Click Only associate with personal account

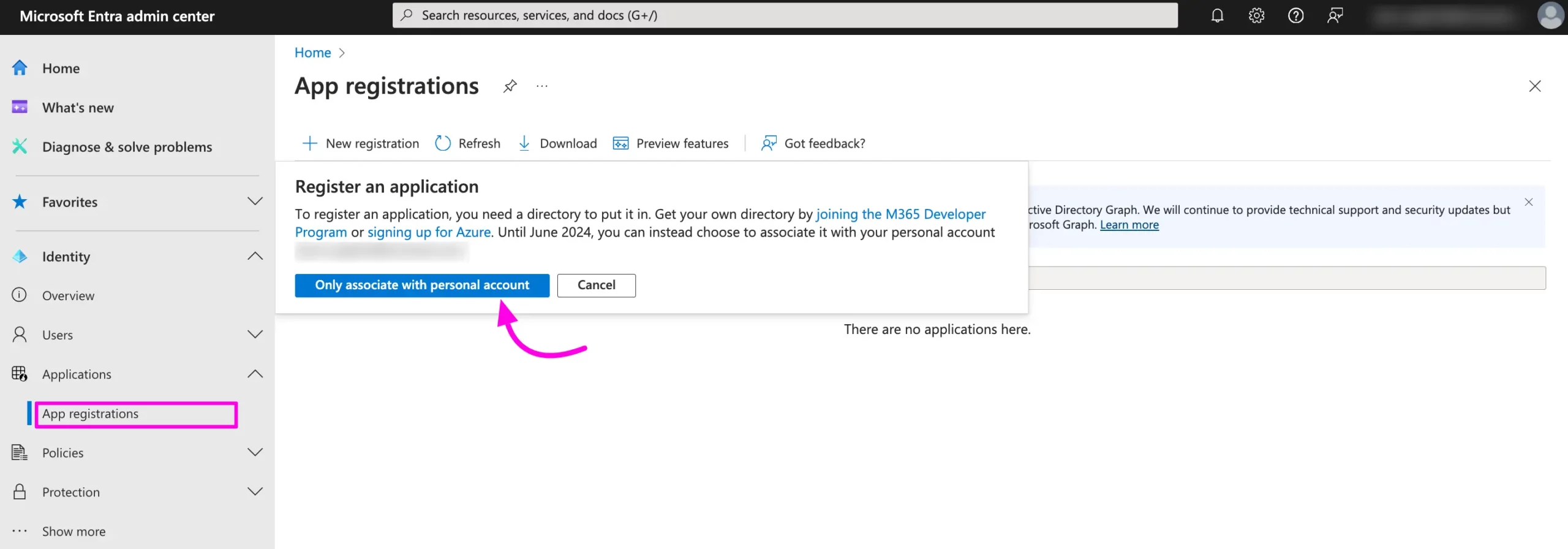click(x=422, y=285)
